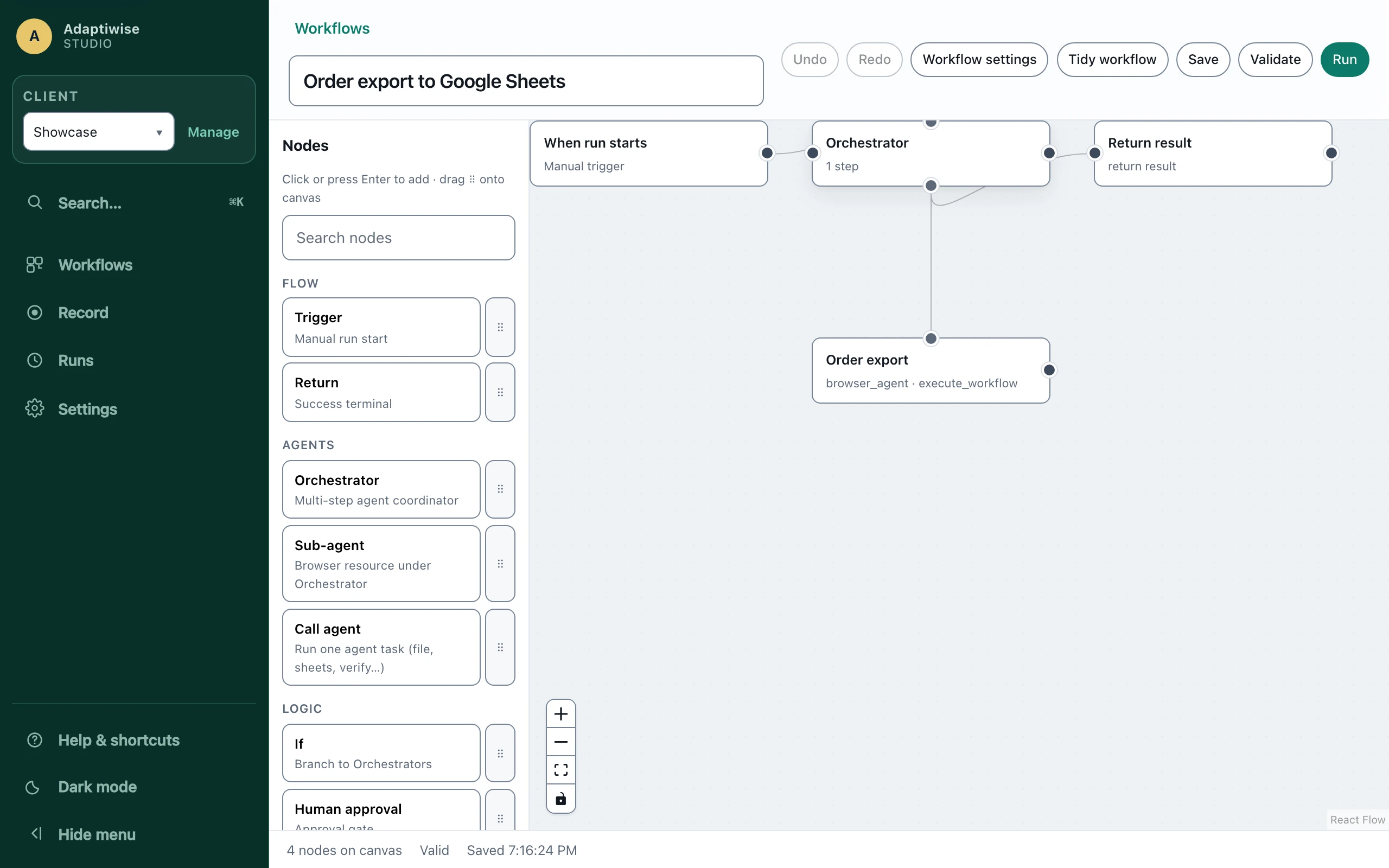This screenshot has width=1389, height=868.
Task: Click the Help & shortcuts question icon
Action: click(34, 740)
